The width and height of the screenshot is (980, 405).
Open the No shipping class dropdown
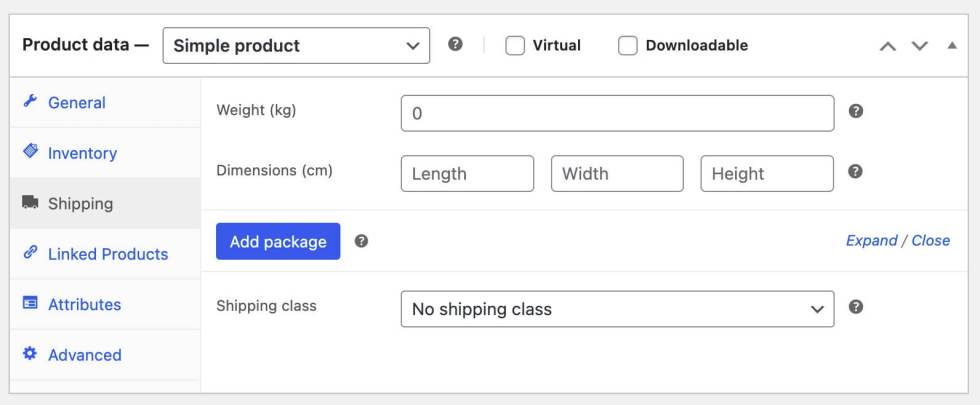point(617,309)
